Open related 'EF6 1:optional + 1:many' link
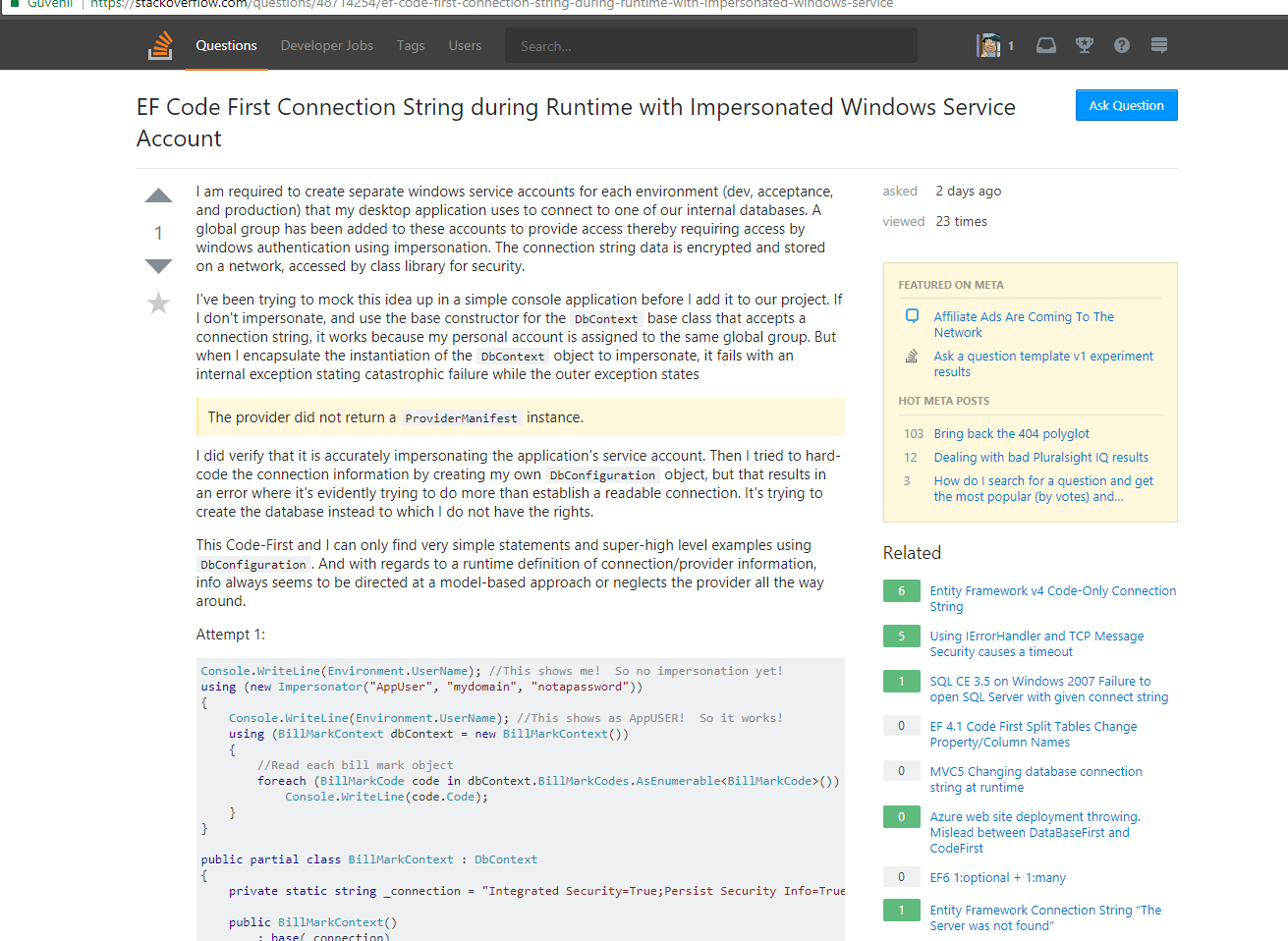1288x941 pixels. (x=997, y=877)
